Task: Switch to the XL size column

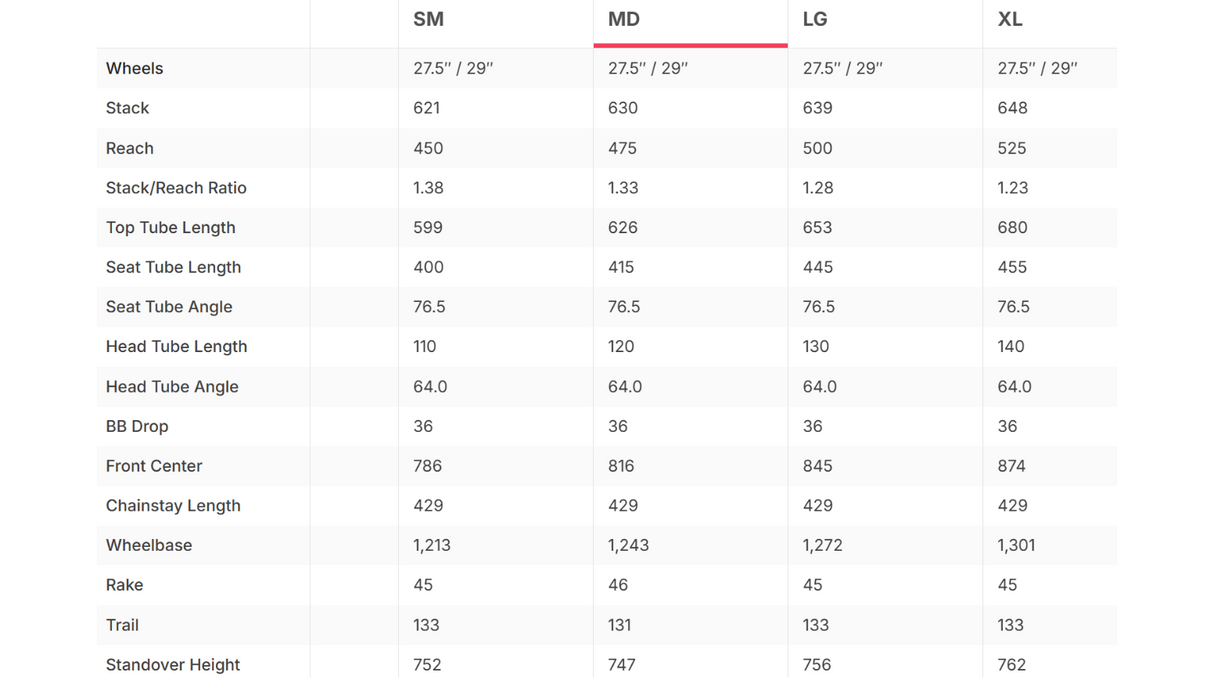Action: pos(1010,19)
